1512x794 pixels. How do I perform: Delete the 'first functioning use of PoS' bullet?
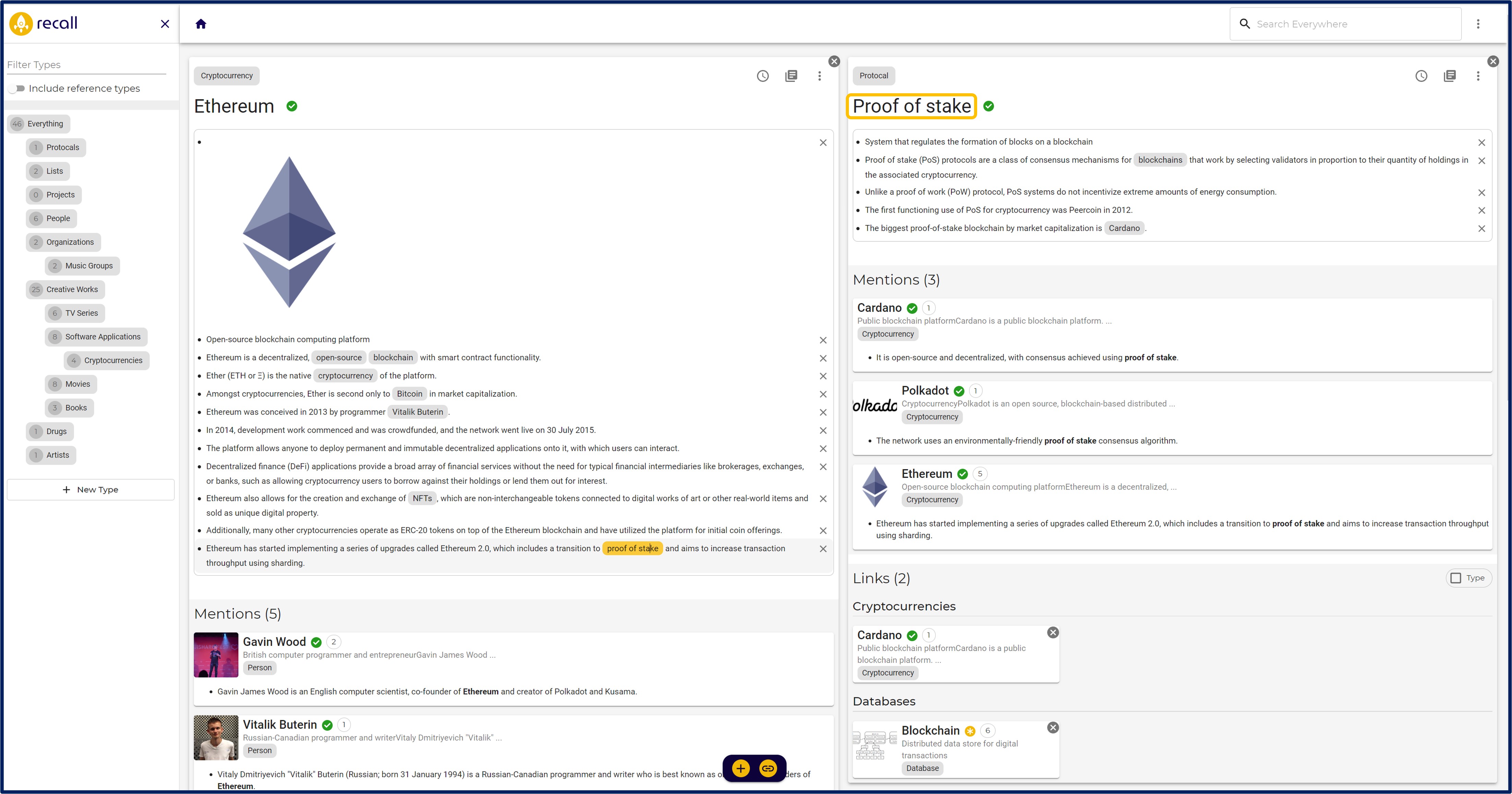pos(1481,211)
